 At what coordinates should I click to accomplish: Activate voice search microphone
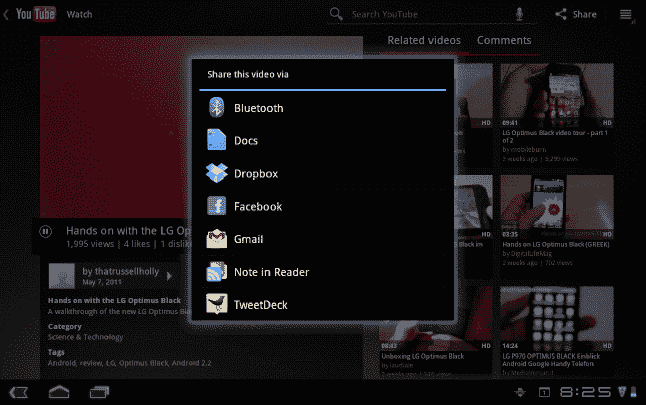[519, 14]
